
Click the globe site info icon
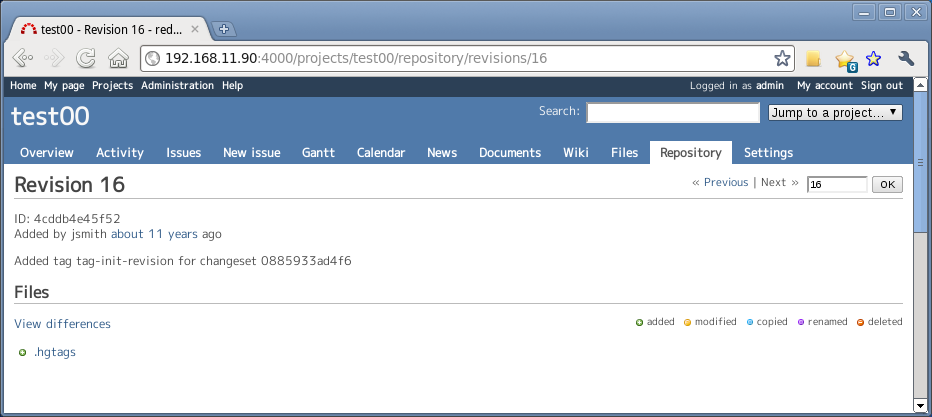click(x=153, y=58)
